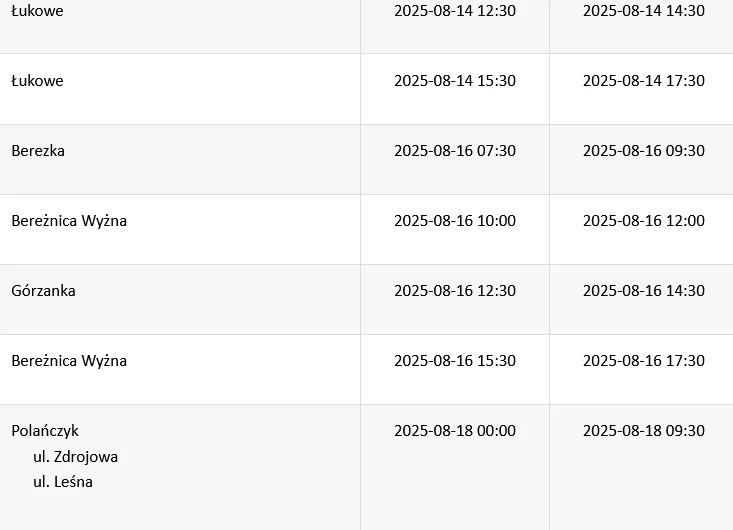733x530 pixels.
Task: Click Łukowe in the 15:30 row
Action: pos(37,80)
